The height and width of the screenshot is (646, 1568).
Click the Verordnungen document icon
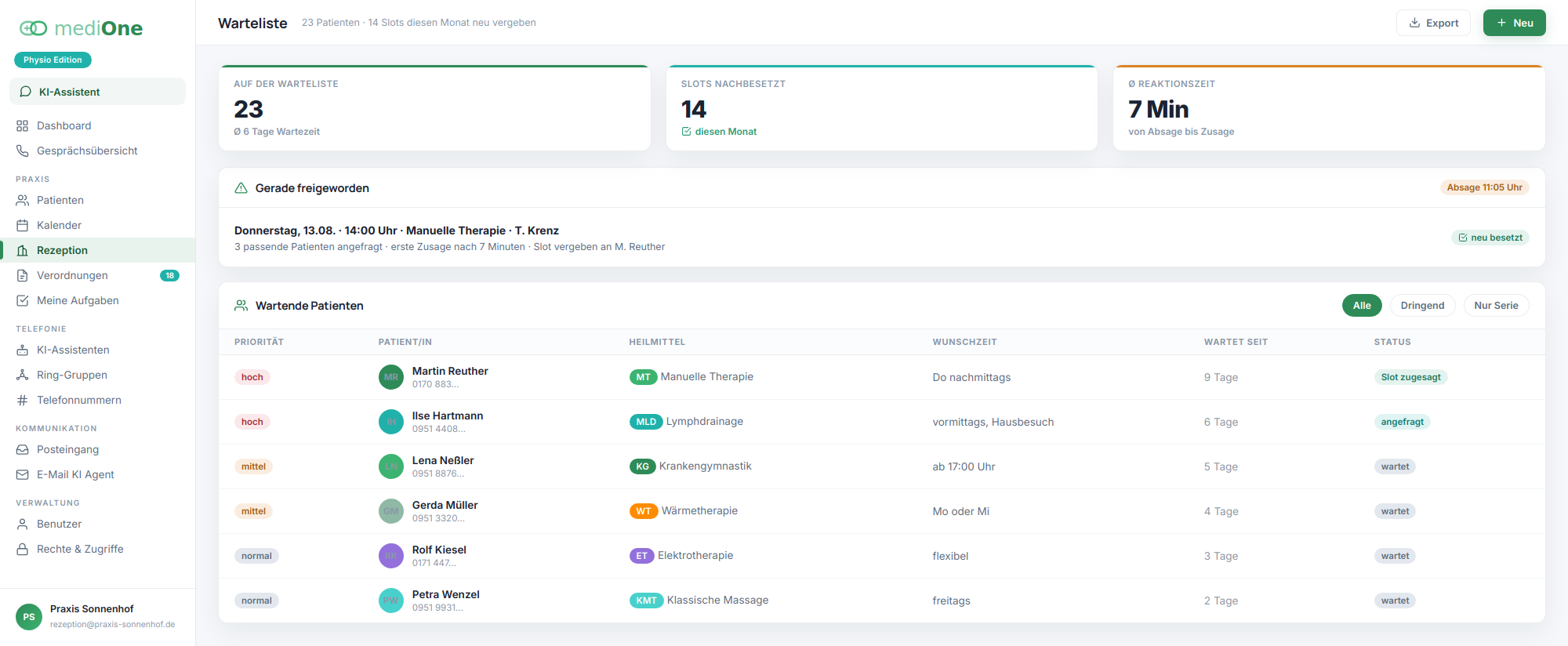(x=23, y=275)
